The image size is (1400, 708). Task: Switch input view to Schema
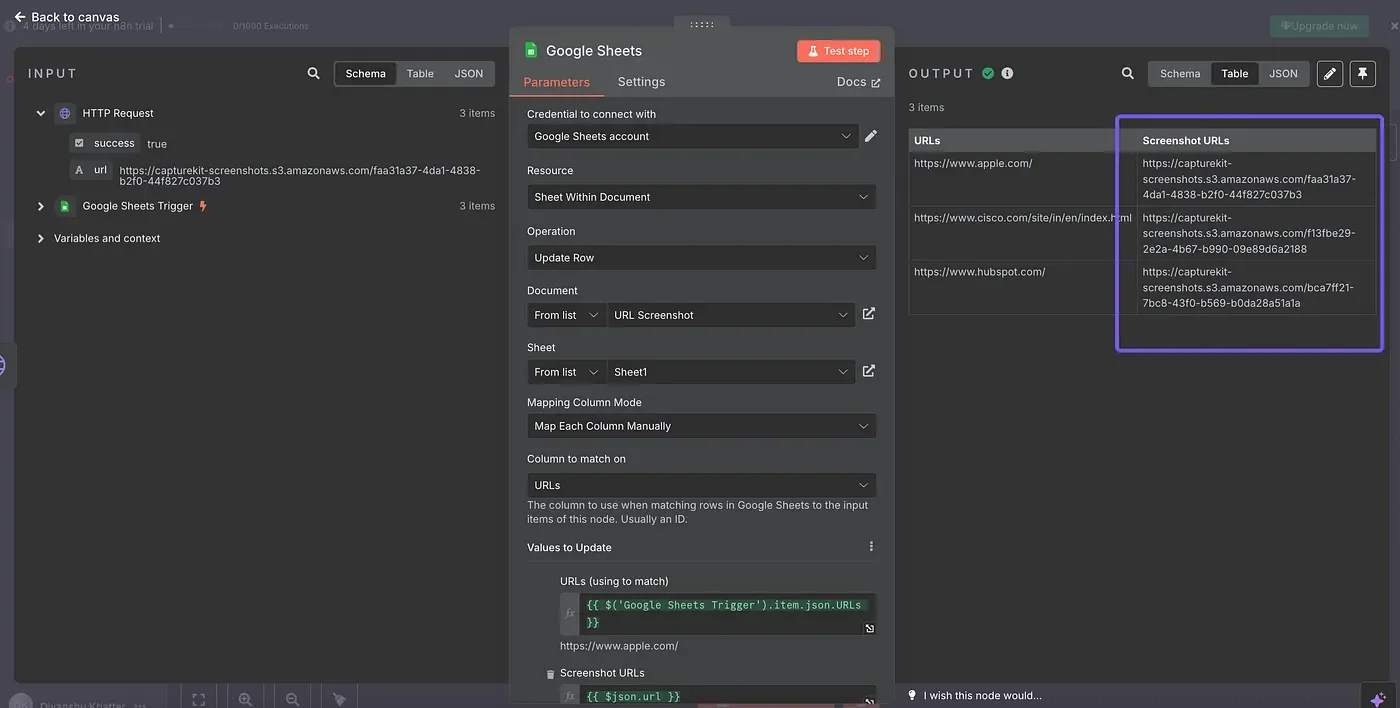[x=366, y=73]
